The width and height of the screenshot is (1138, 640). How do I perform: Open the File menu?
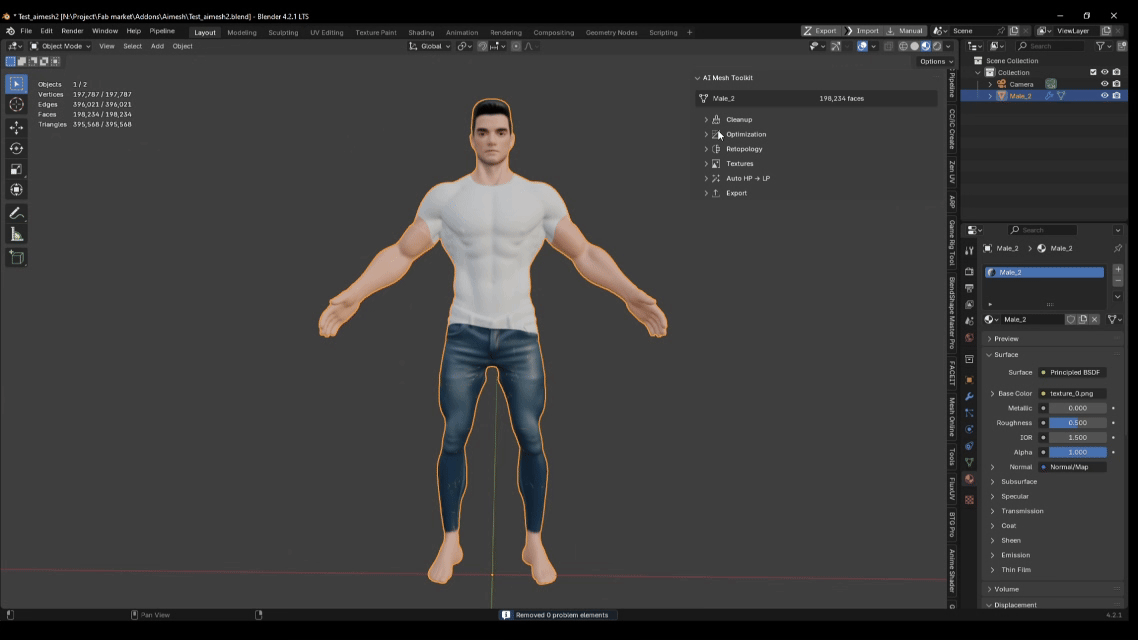(x=26, y=31)
